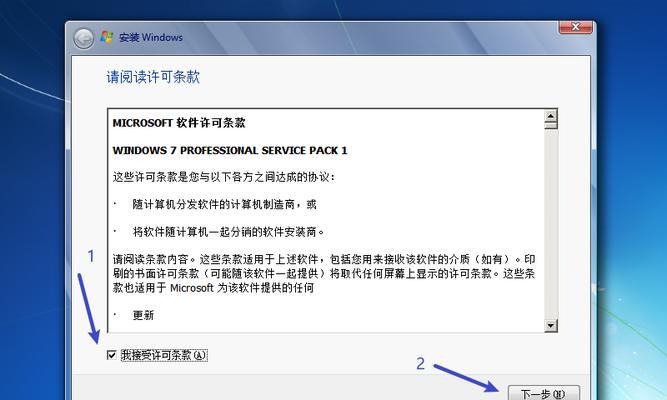Click the 将软件随计算机一起分销的软件安装商 bullet
Image resolution: width=667 pixels, height=400 pixels.
pos(228,232)
